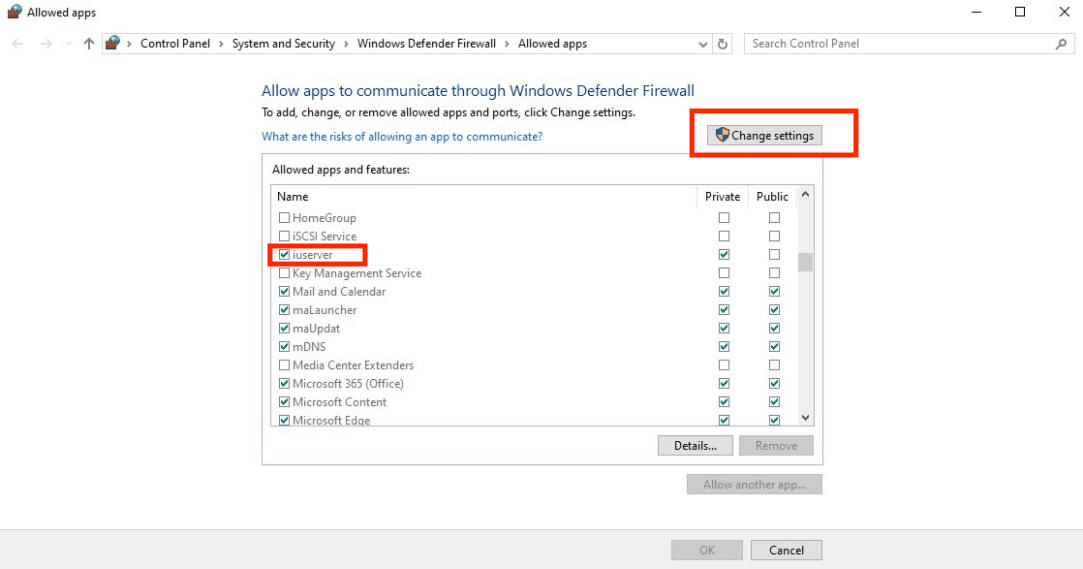
Task: Toggle Public checkbox for iSCSI Service
Action: point(774,236)
